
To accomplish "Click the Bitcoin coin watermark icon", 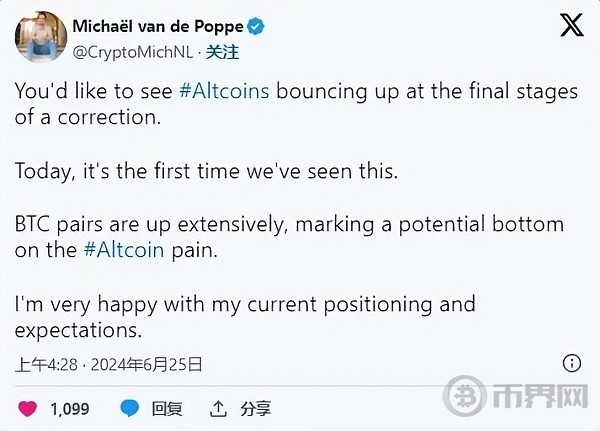I will [465, 396].
